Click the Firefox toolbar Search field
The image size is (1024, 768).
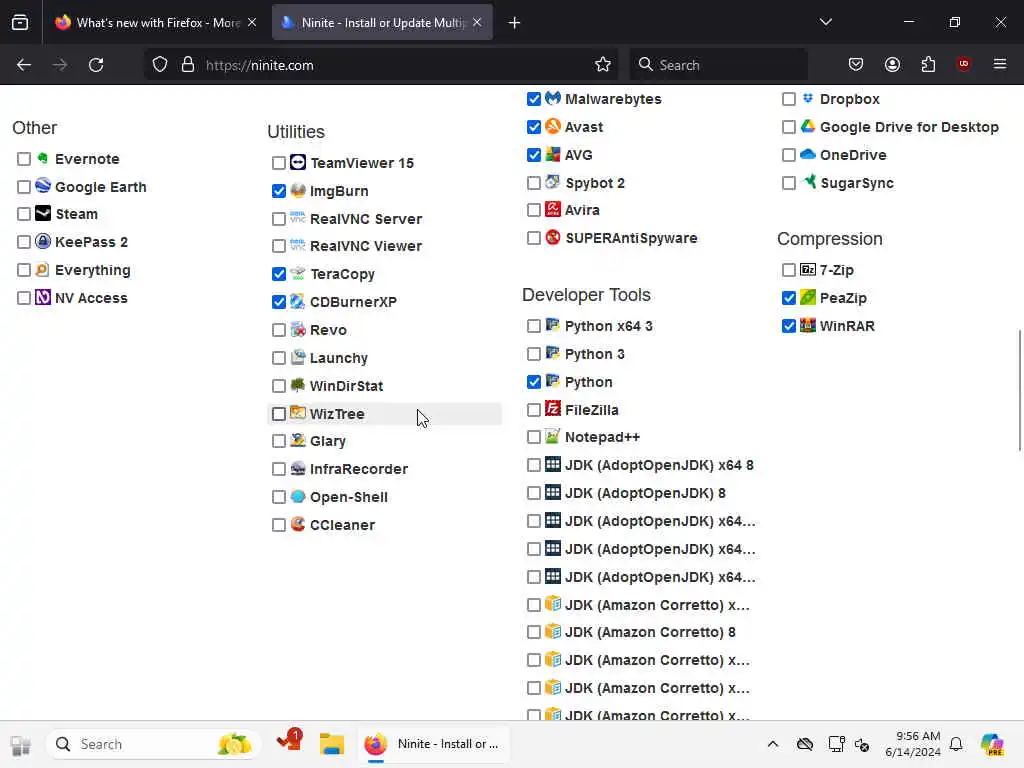pyautogui.click(x=718, y=65)
